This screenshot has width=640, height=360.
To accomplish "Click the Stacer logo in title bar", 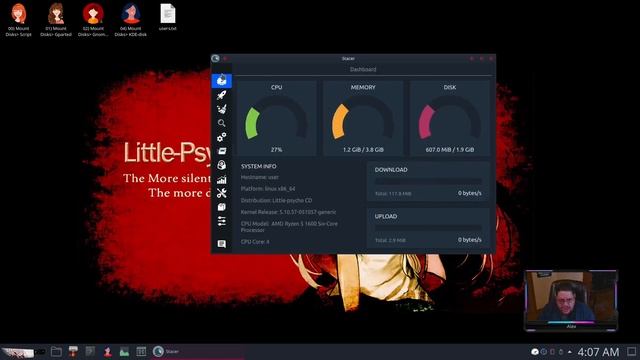I will pyautogui.click(x=216, y=58).
